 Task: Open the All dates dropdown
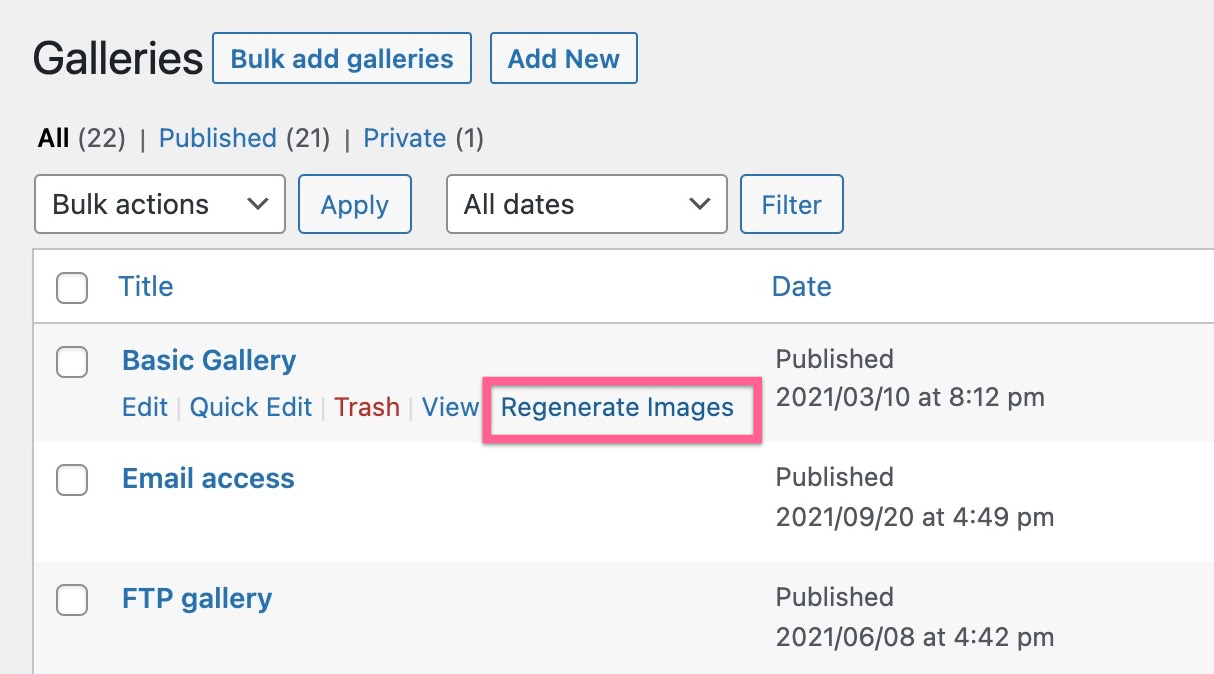pos(586,204)
